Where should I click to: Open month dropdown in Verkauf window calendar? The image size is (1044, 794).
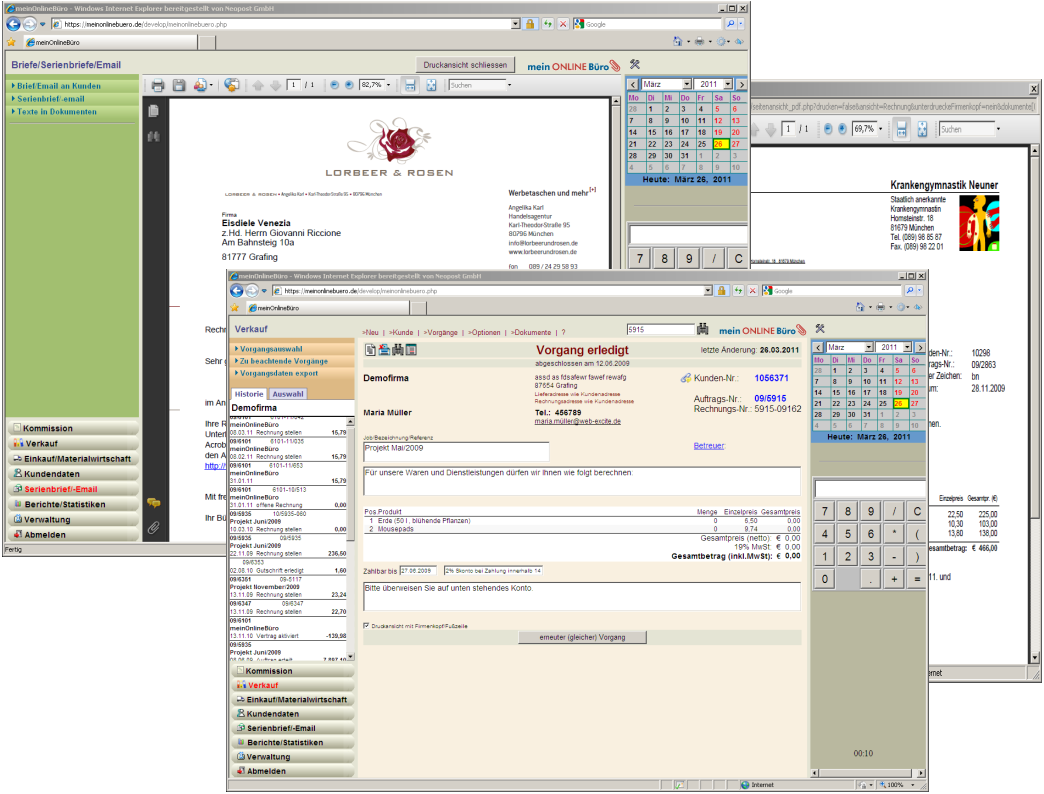point(868,347)
